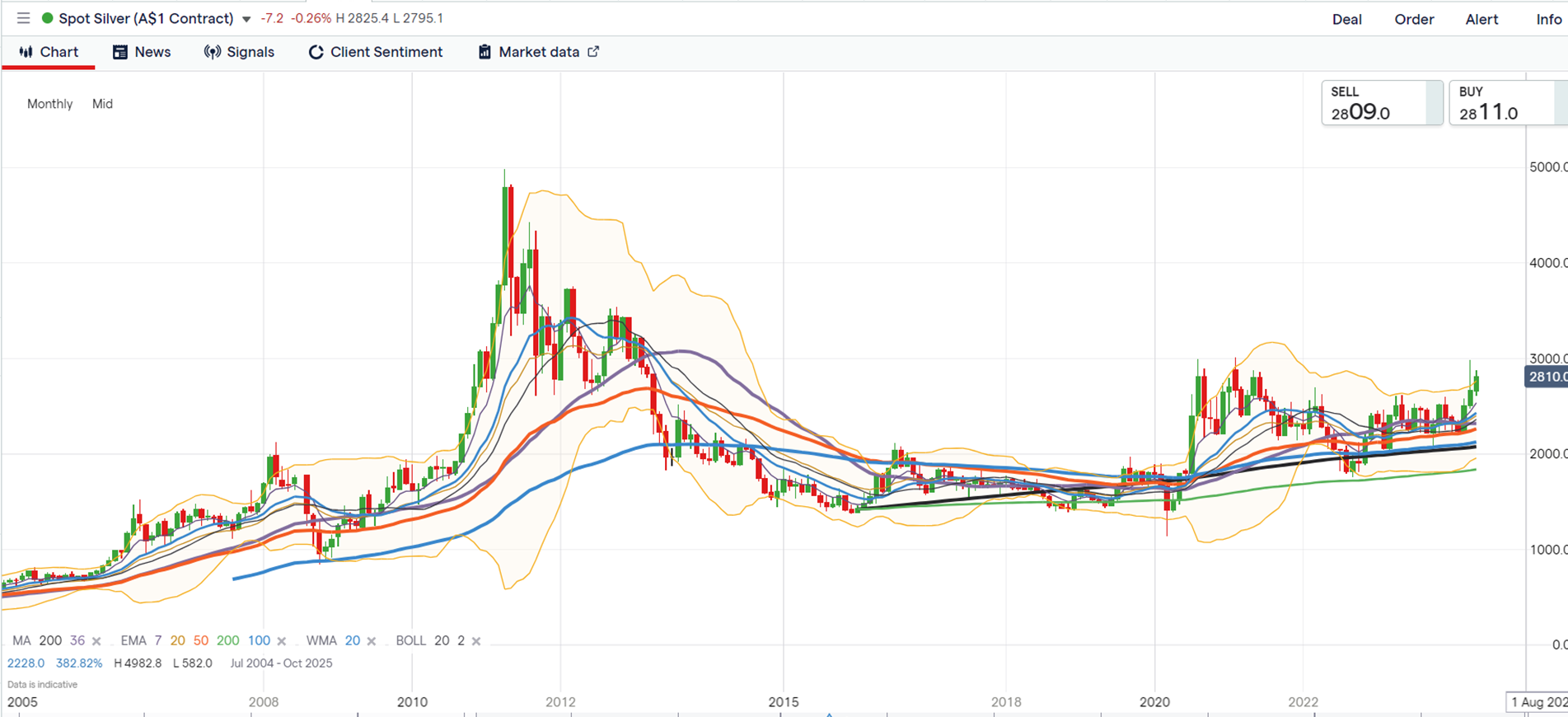
Task: Select the MA 200 period value
Action: (50, 640)
